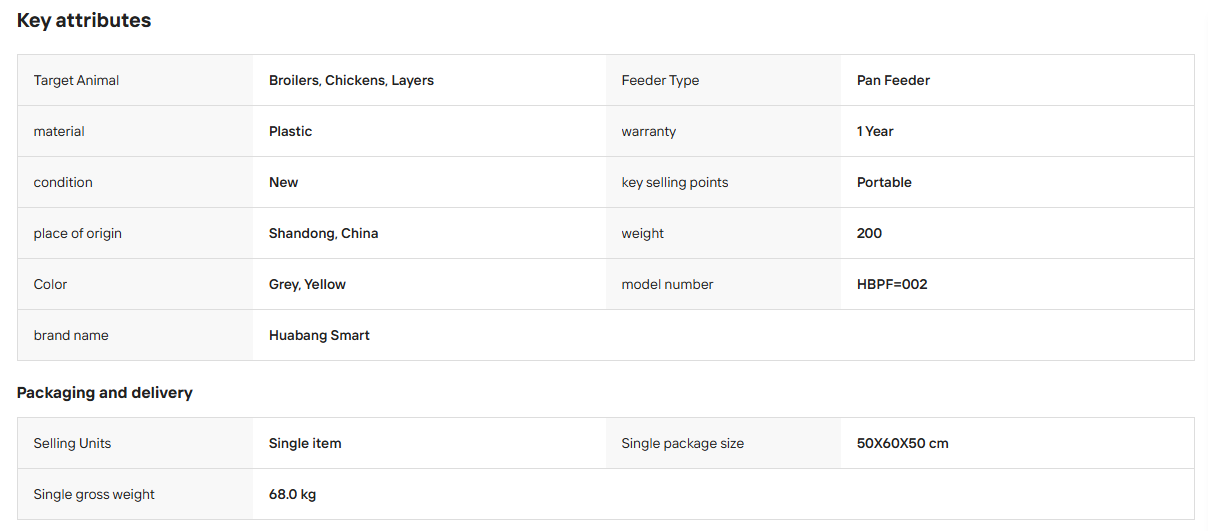The height and width of the screenshot is (531, 1208).
Task: Select model number 'HBPF=002'
Action: [892, 284]
